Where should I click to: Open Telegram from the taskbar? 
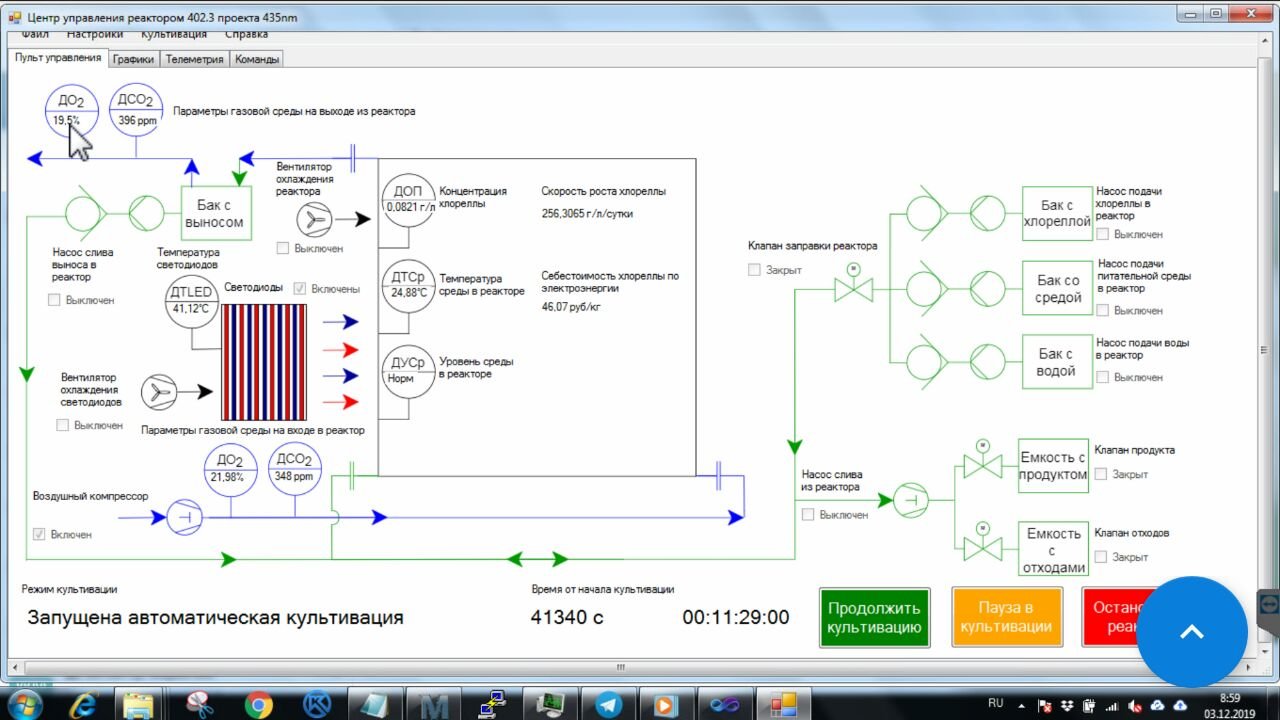(609, 705)
